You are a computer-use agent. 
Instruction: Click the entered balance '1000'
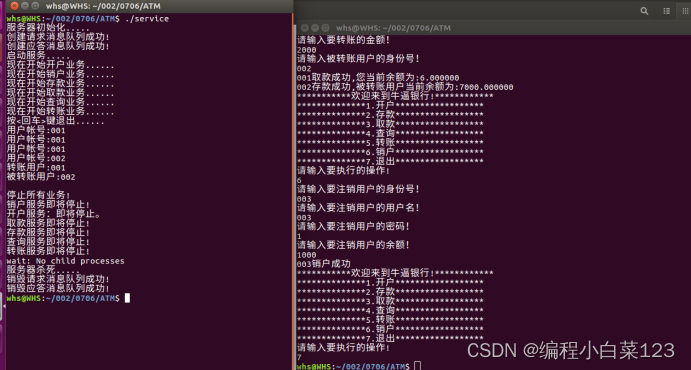point(307,255)
